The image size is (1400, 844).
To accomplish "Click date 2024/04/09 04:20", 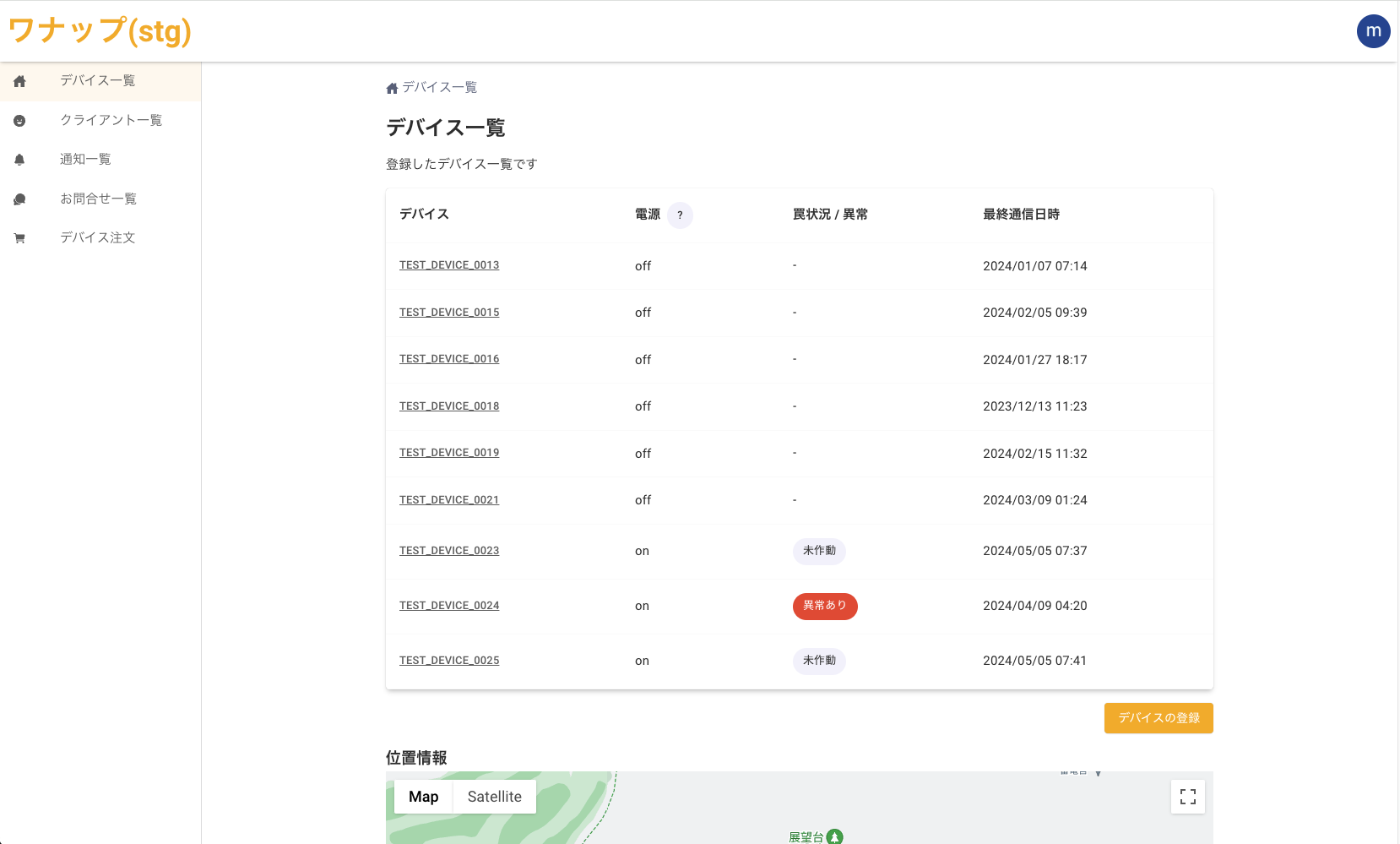I will pos(1035,606).
